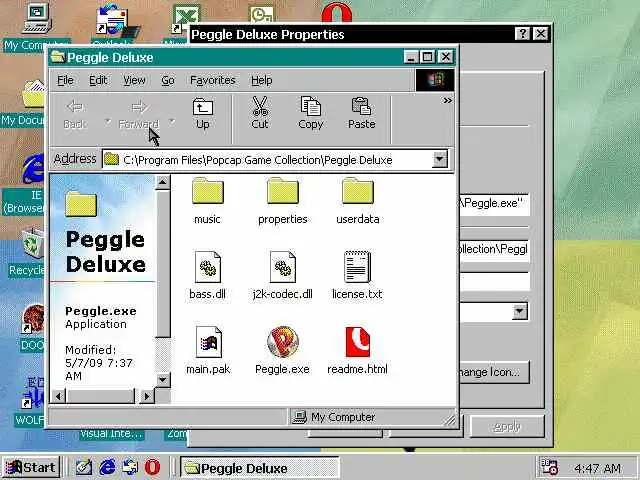Select the license.txt file icon
This screenshot has width=640, height=480.
click(x=357, y=267)
